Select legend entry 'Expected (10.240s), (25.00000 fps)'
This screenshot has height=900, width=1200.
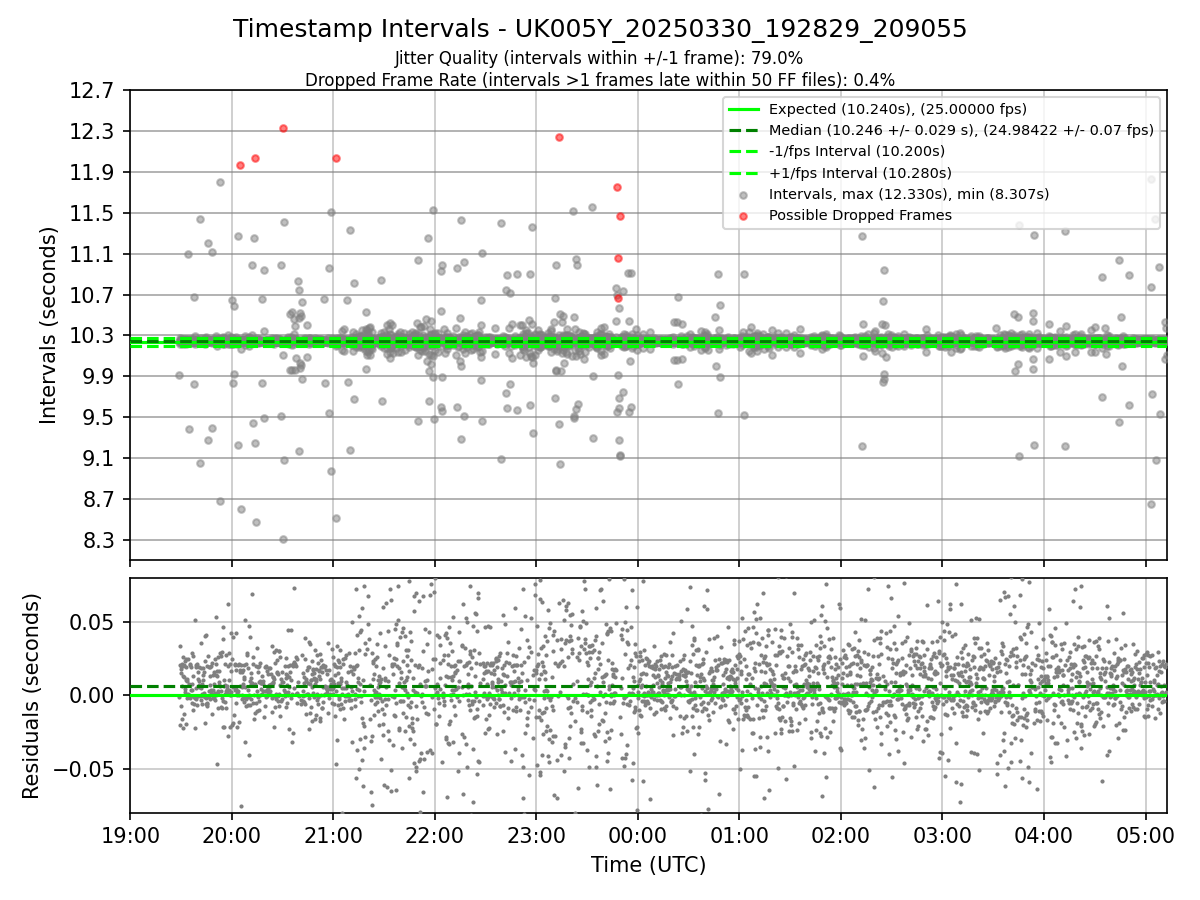click(x=898, y=109)
